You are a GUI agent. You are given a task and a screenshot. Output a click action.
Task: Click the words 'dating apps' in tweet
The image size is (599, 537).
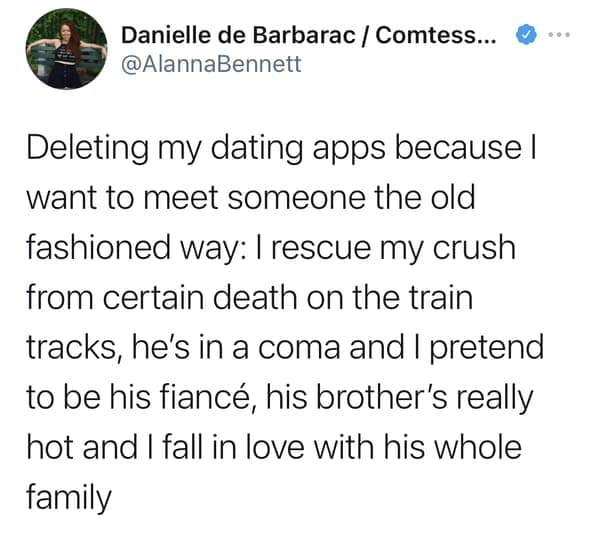pos(298,149)
